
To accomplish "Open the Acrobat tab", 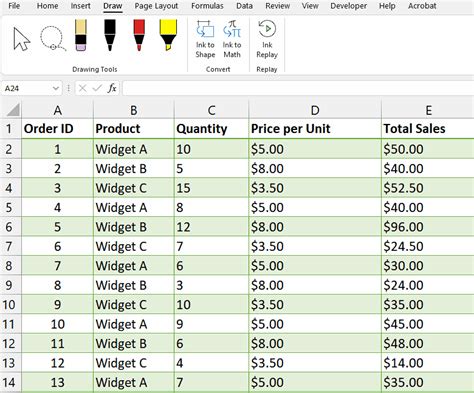I will [422, 6].
